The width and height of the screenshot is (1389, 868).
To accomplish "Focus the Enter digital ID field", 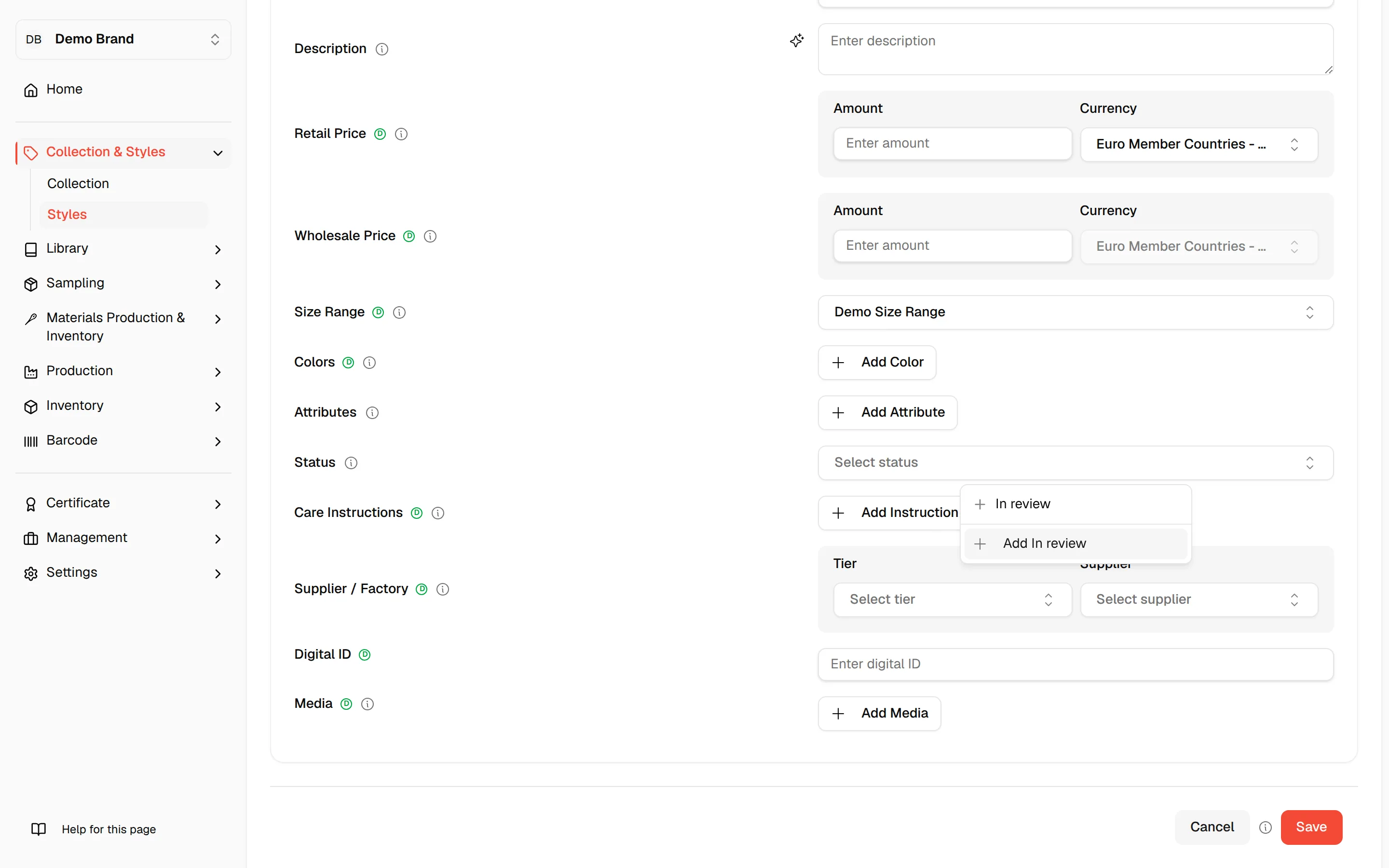I will pos(1075,664).
